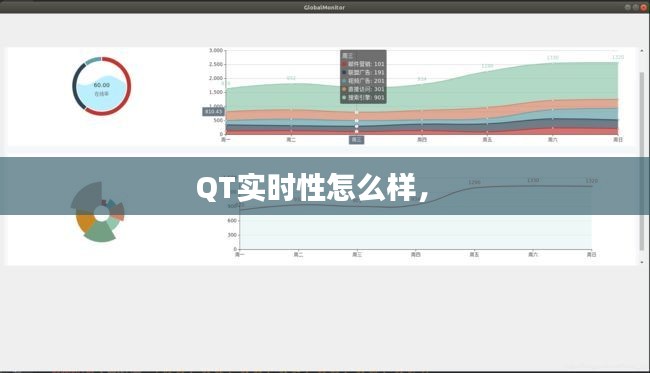Click 周六 on the stacked area chart axis
The height and width of the screenshot is (373, 650).
(553, 140)
